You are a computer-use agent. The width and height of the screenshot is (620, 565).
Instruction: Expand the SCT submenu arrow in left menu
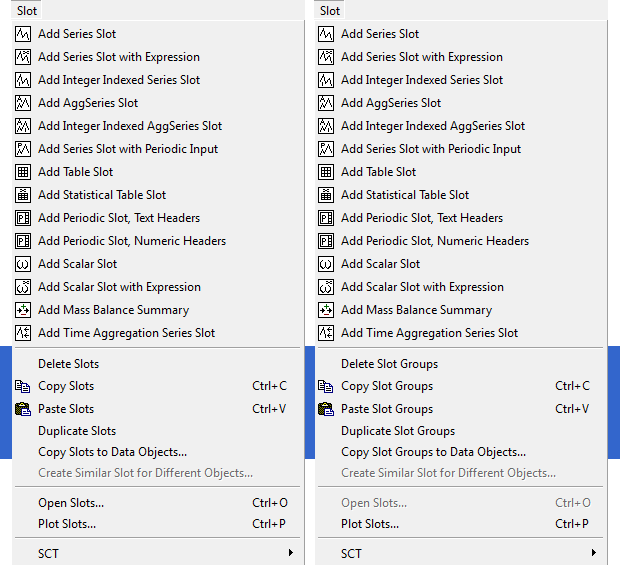coord(291,553)
